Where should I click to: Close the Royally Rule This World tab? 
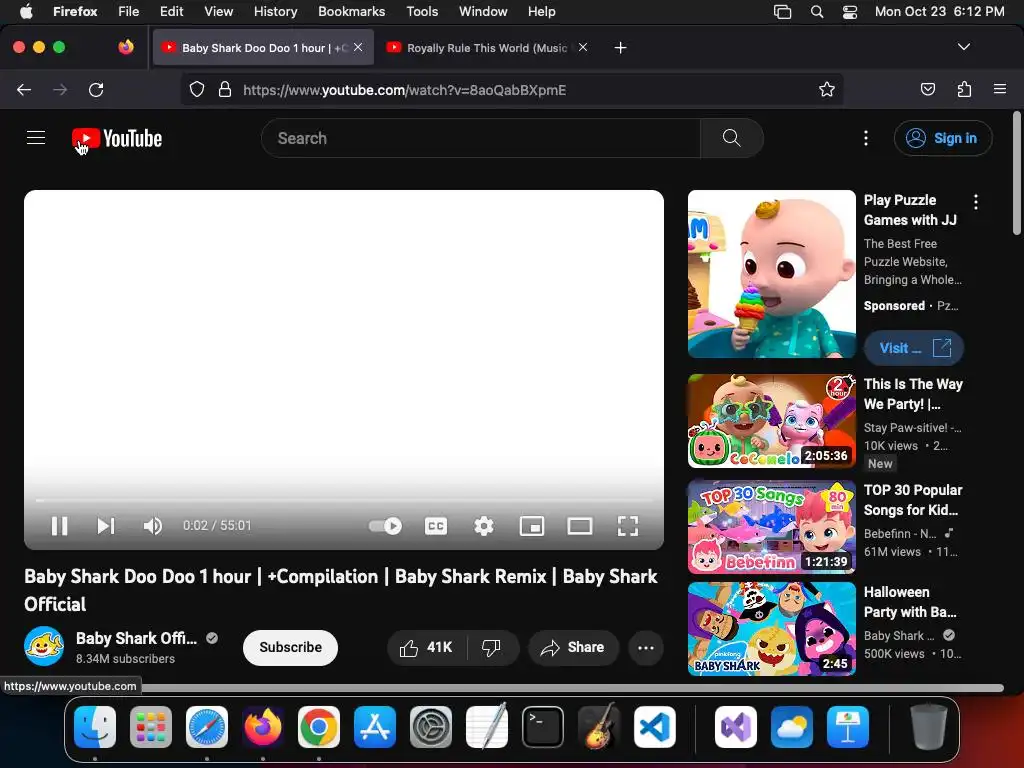coord(583,47)
